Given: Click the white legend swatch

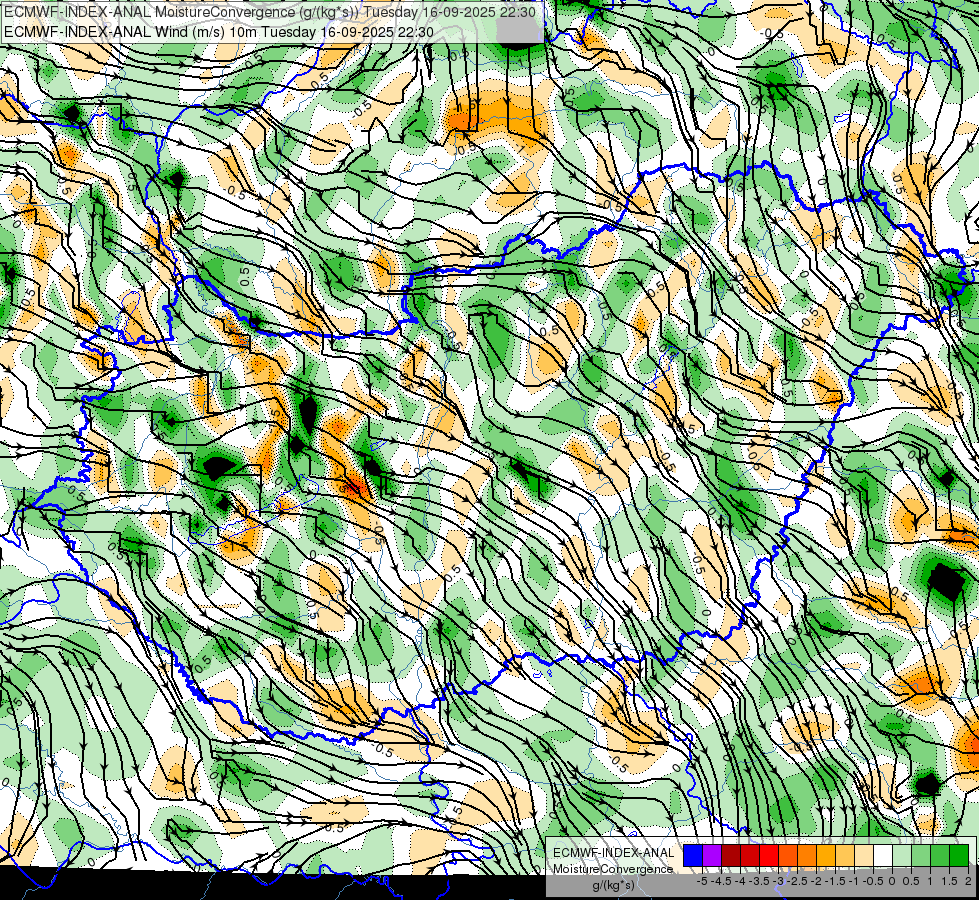Looking at the screenshot, I should (x=883, y=856).
